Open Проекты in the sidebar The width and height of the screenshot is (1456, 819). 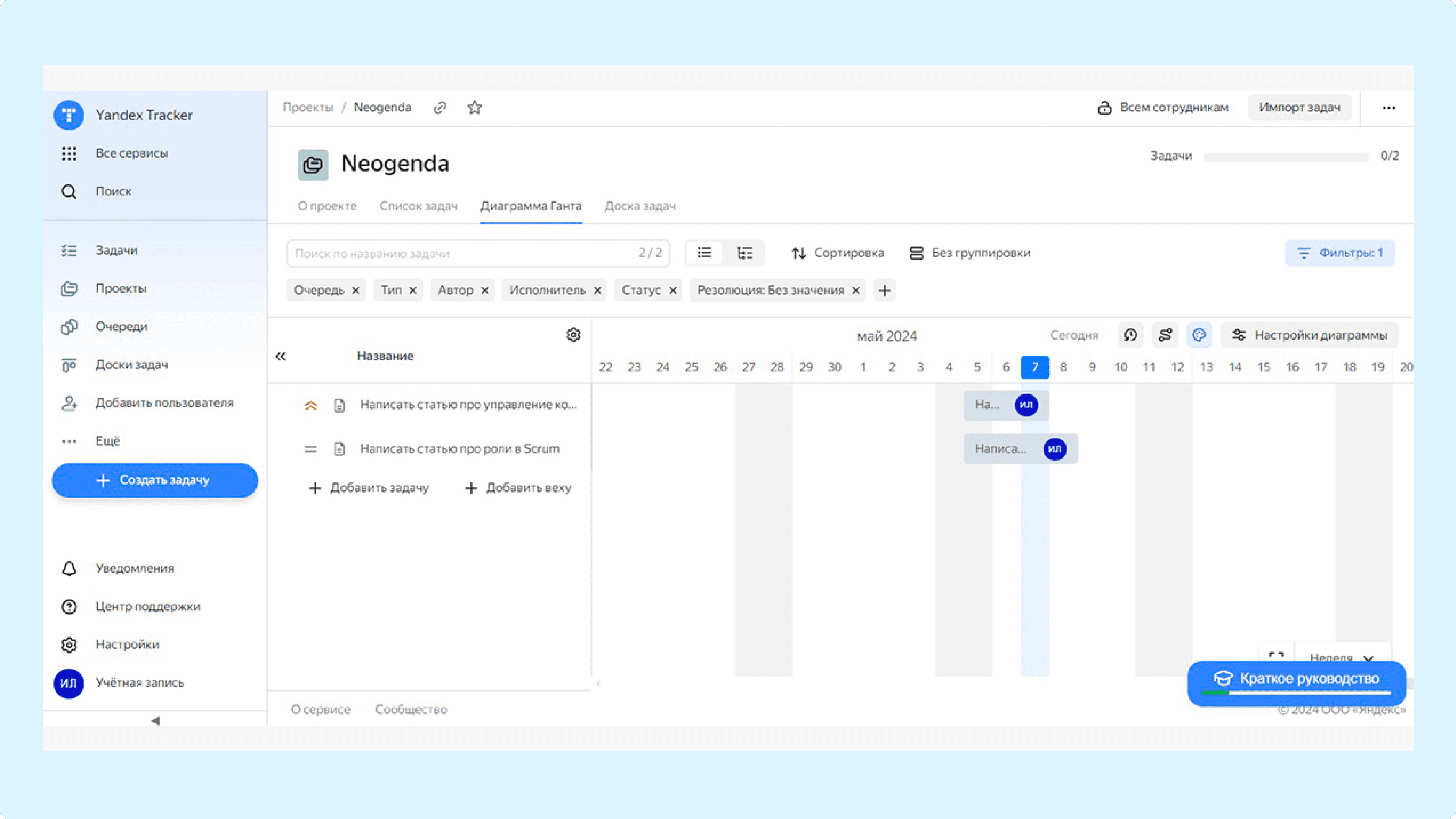pos(121,288)
